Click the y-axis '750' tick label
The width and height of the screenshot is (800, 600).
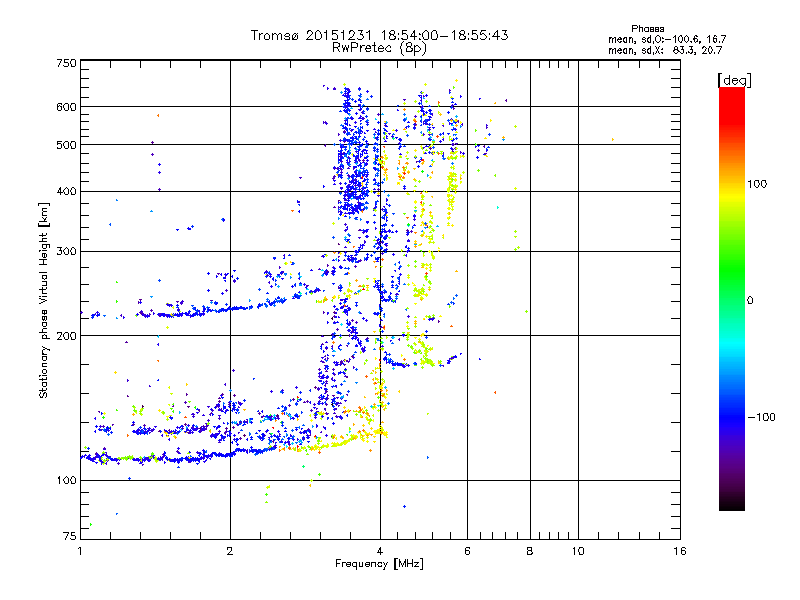coord(66,63)
